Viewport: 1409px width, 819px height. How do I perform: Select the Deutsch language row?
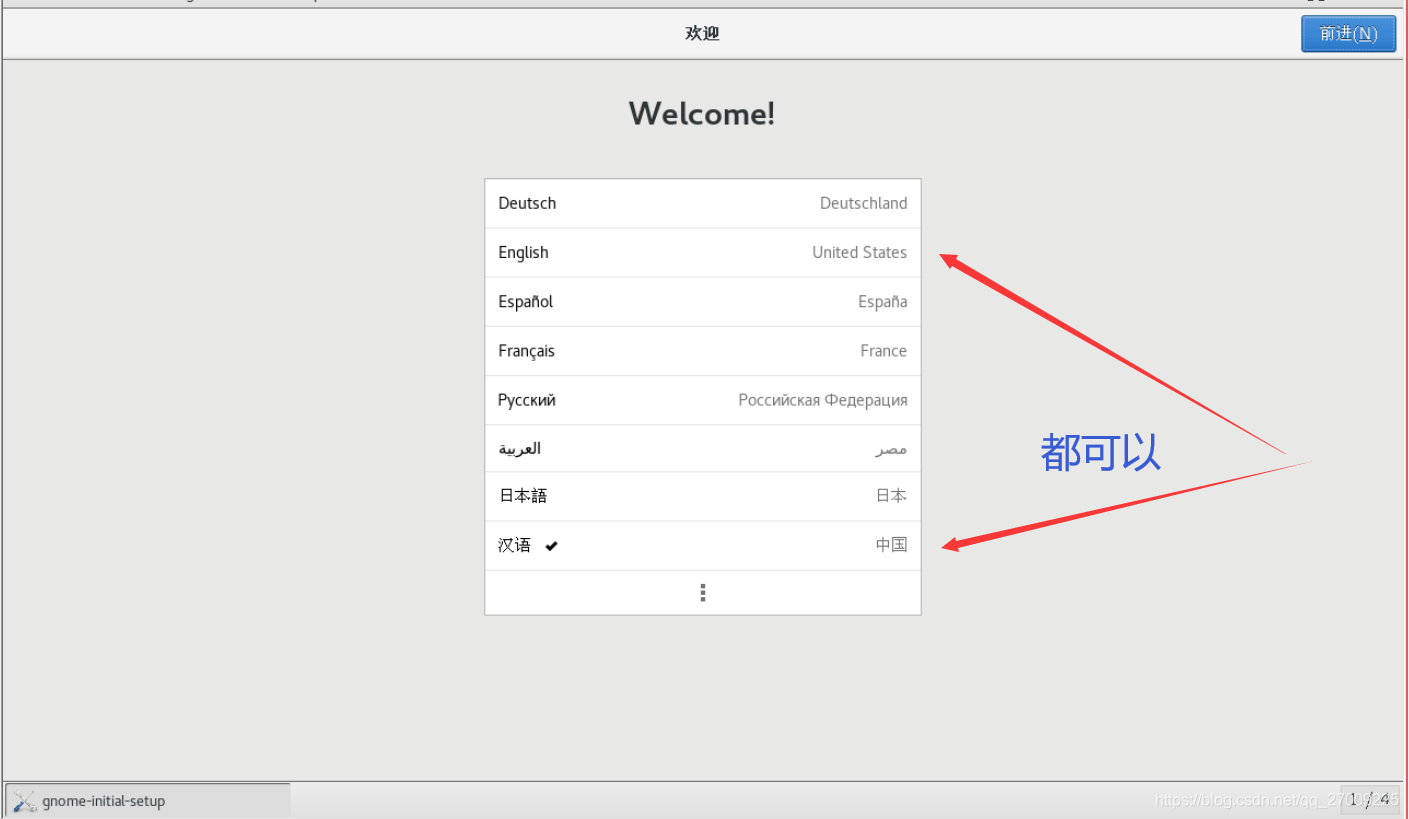702,203
